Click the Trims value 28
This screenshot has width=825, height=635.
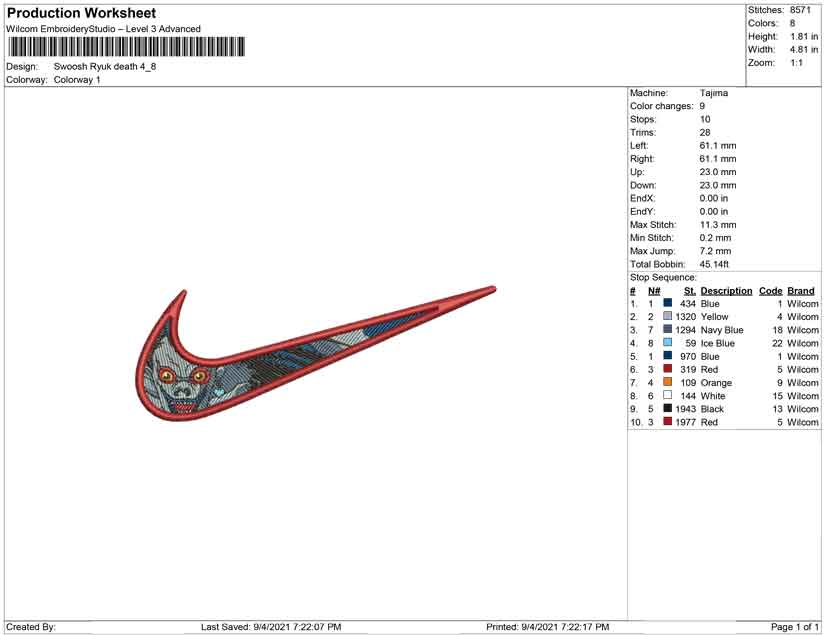click(x=705, y=133)
